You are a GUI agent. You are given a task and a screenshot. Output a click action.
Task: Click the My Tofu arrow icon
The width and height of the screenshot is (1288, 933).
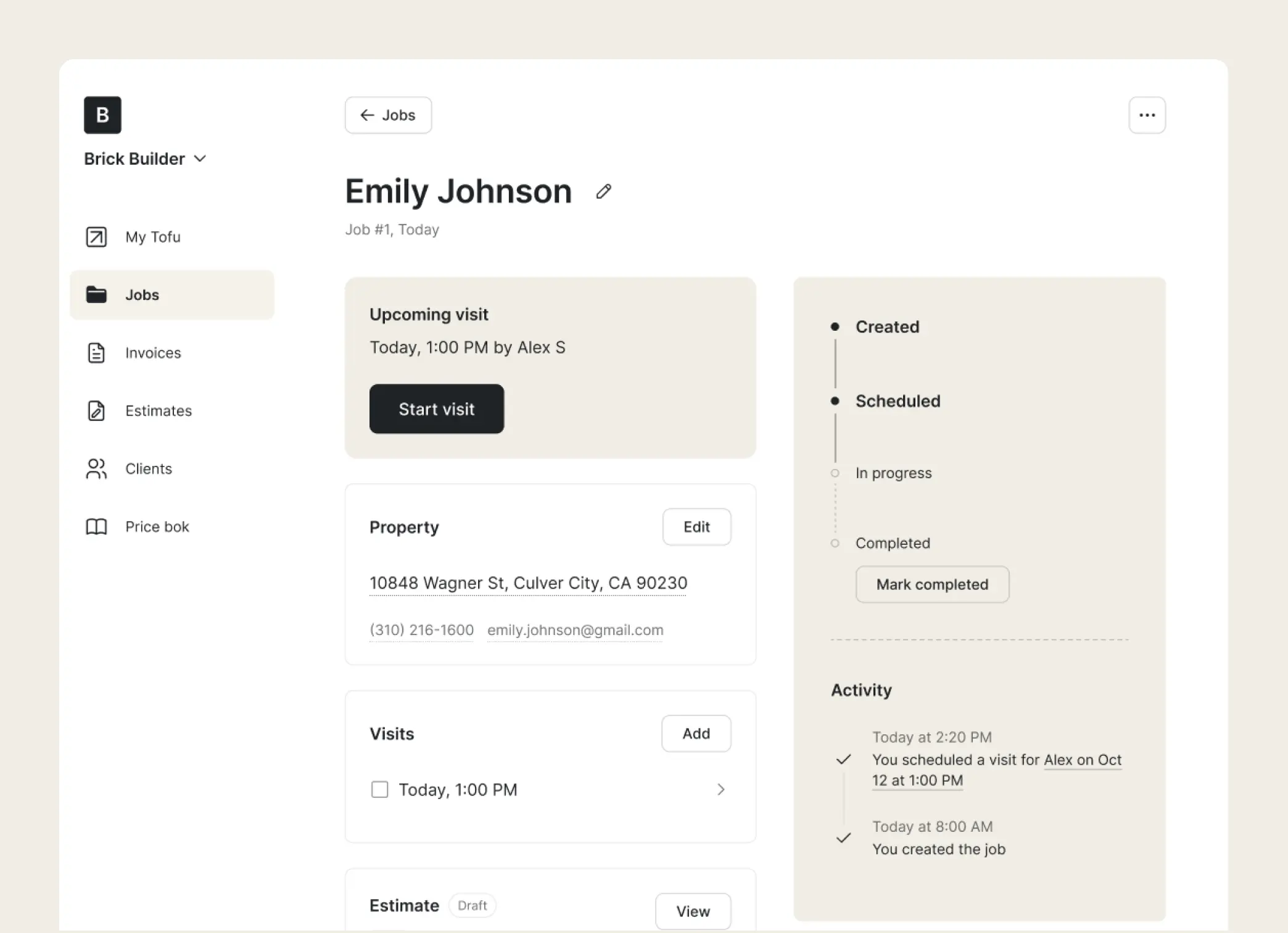point(96,237)
